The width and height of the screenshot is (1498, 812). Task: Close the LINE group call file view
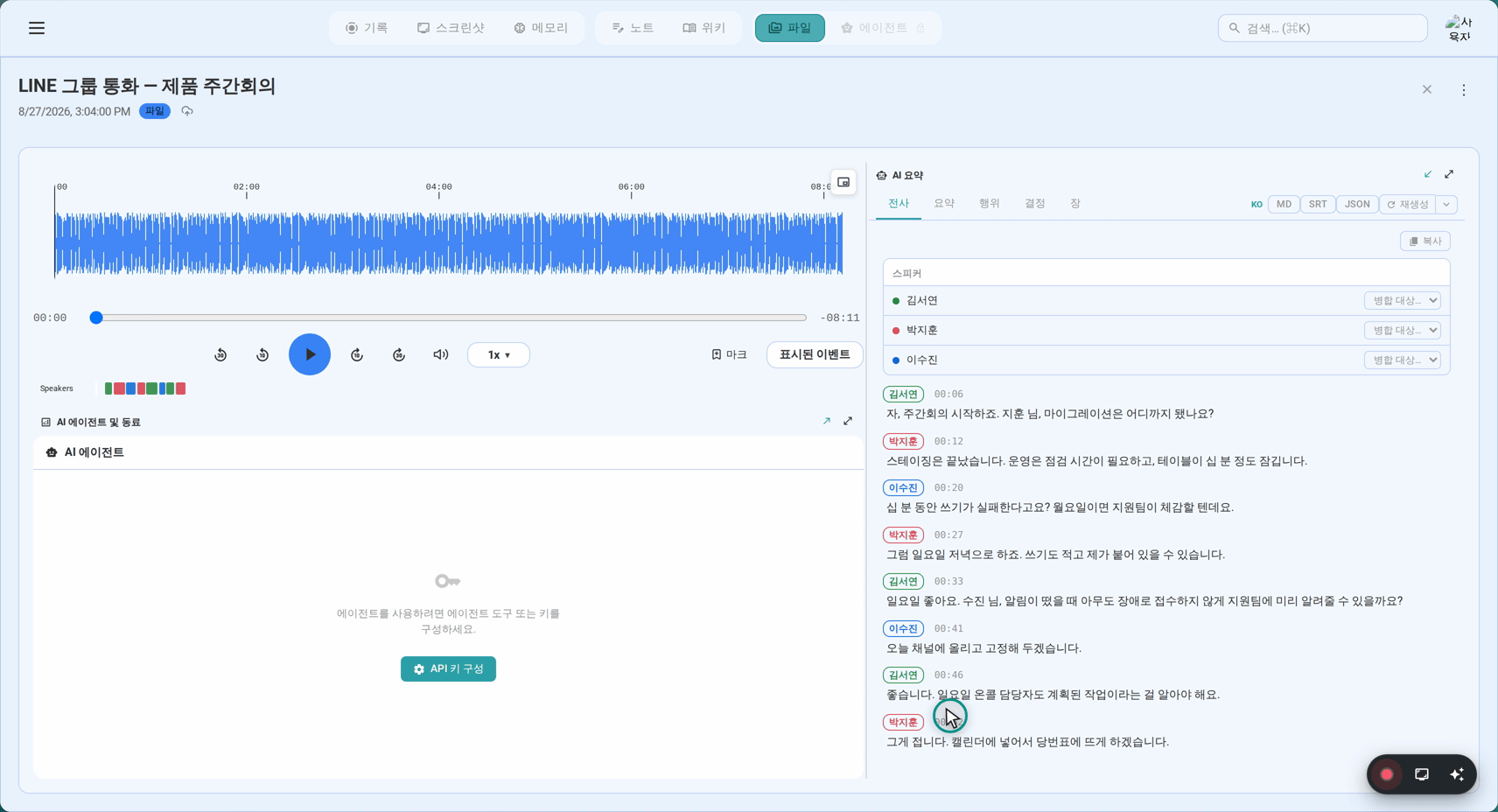click(x=1427, y=89)
